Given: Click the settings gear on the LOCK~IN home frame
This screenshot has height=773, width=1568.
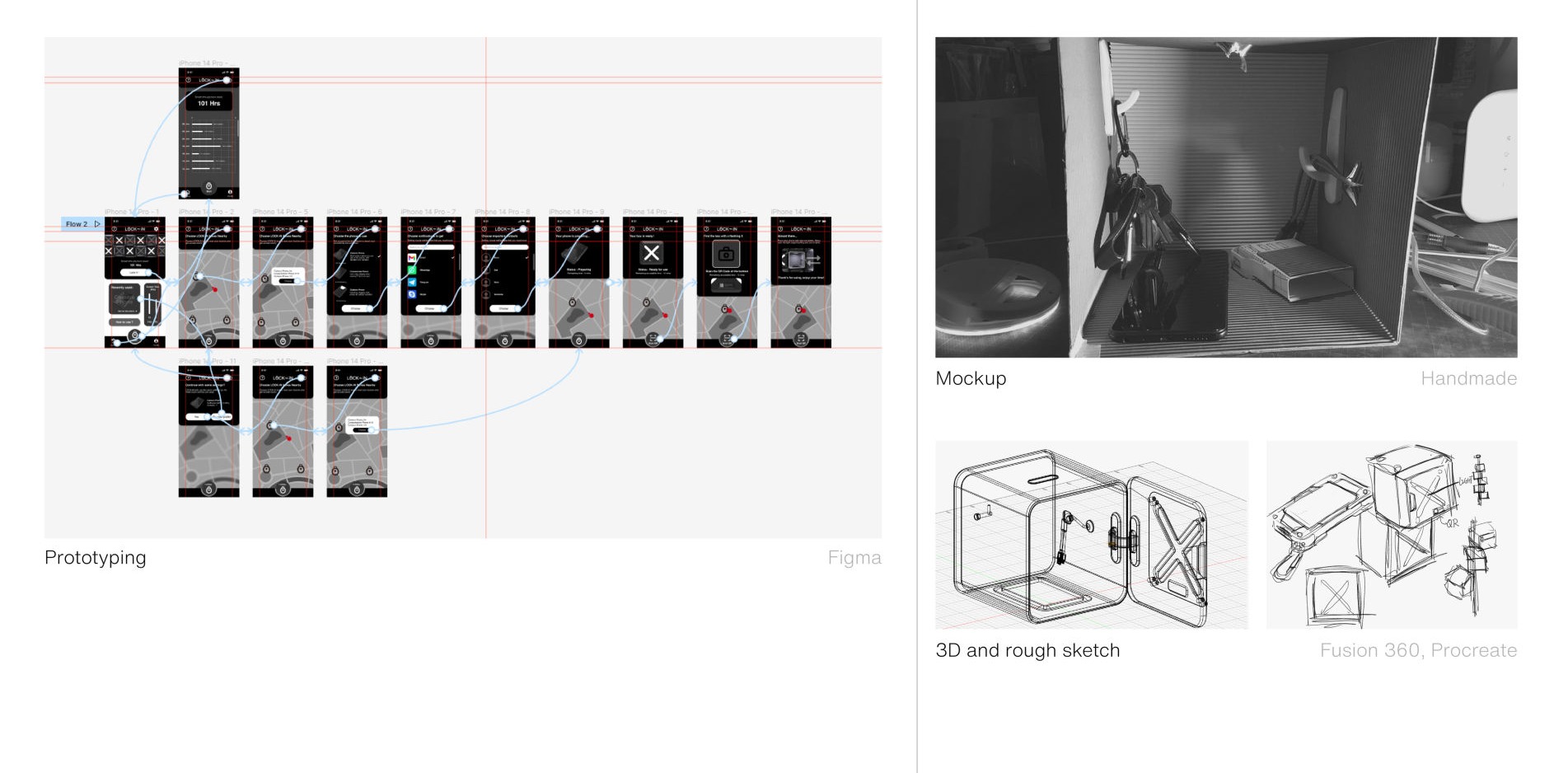Looking at the screenshot, I should pos(156,229).
